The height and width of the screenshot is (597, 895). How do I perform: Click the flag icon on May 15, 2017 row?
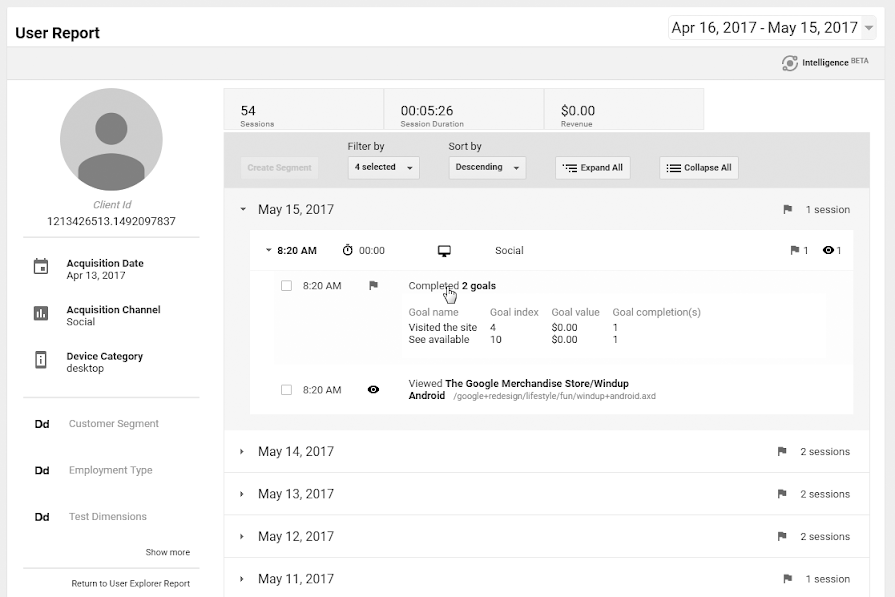tap(788, 209)
